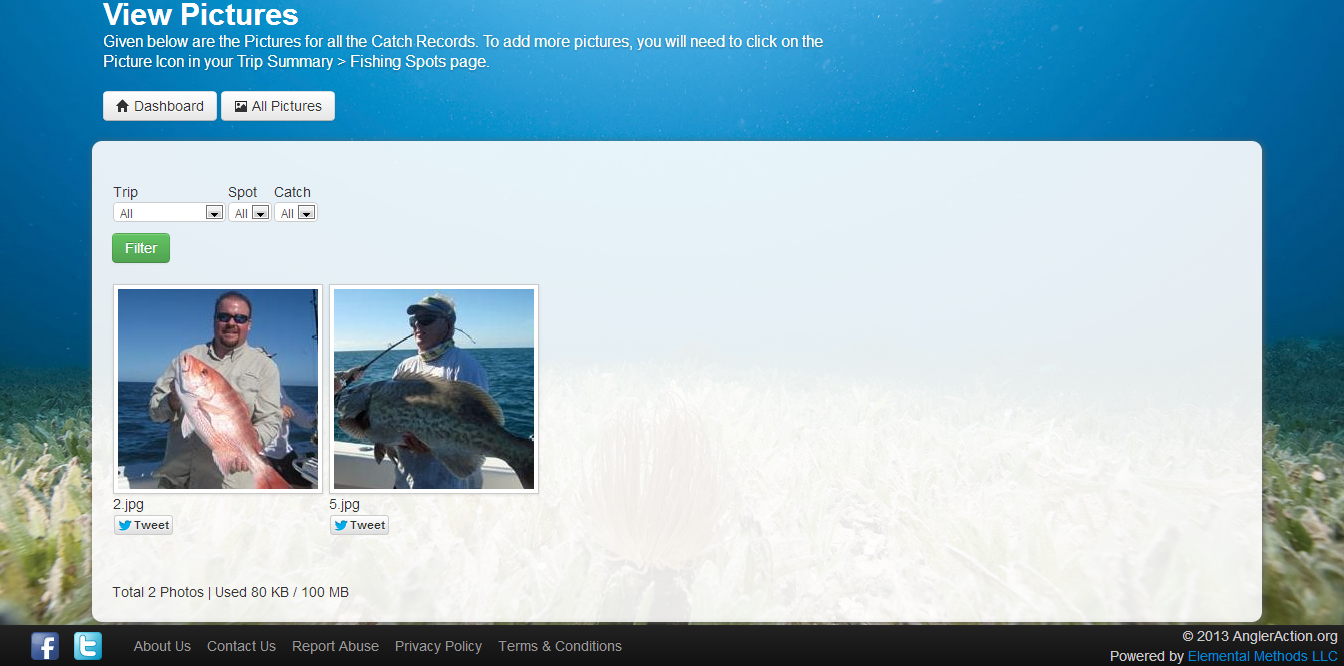Viewport: 1344px width, 666px height.
Task: Expand the Trip dropdown
Action: pyautogui.click(x=168, y=213)
